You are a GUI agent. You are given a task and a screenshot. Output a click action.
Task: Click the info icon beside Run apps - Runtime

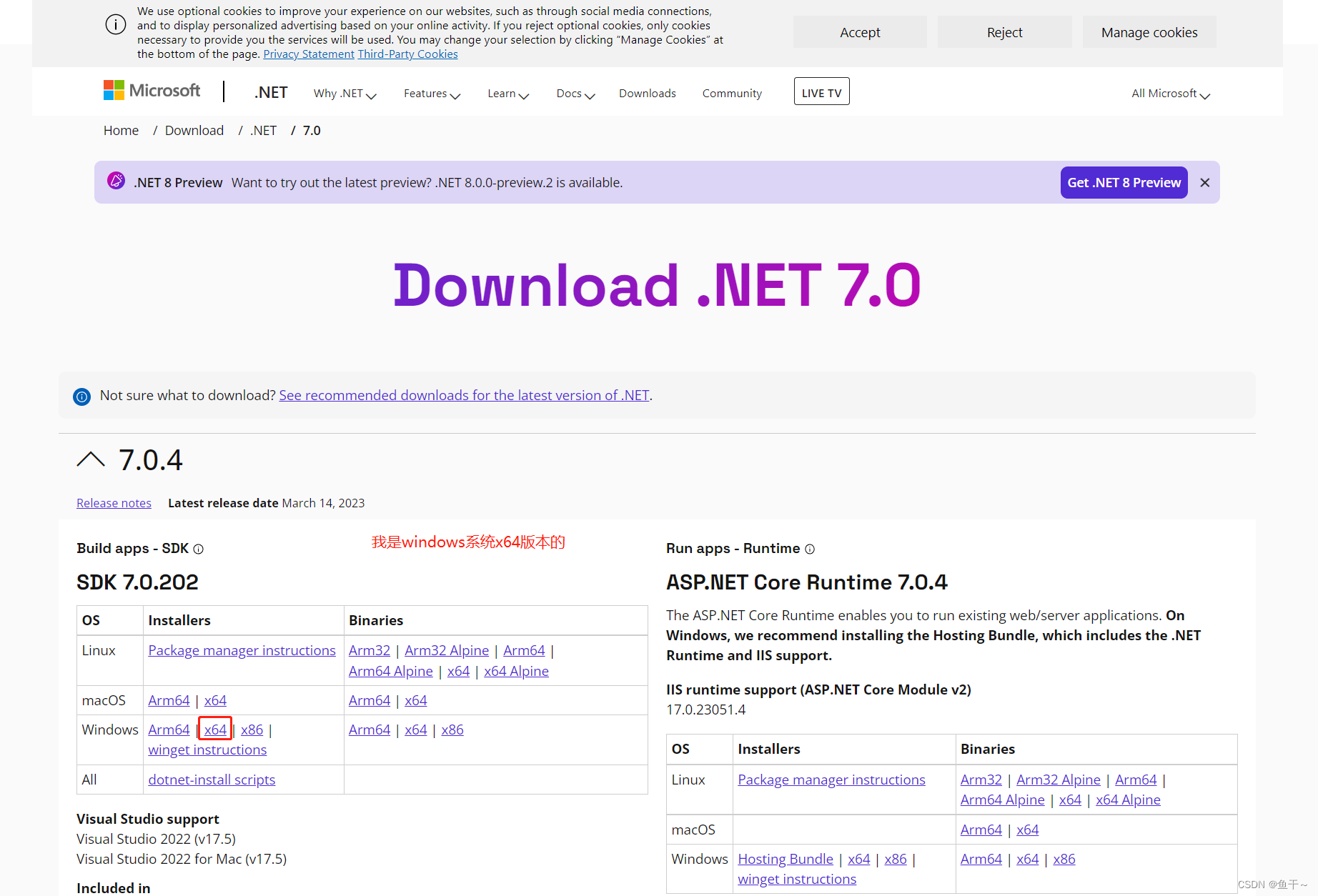pyautogui.click(x=810, y=549)
